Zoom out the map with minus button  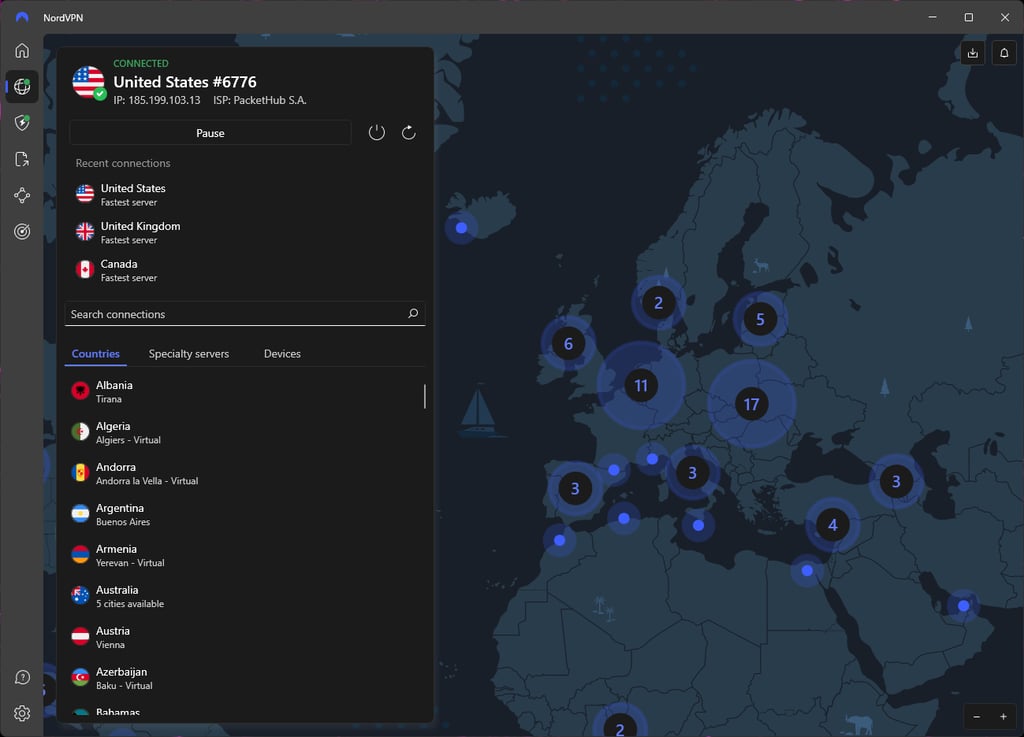click(977, 717)
